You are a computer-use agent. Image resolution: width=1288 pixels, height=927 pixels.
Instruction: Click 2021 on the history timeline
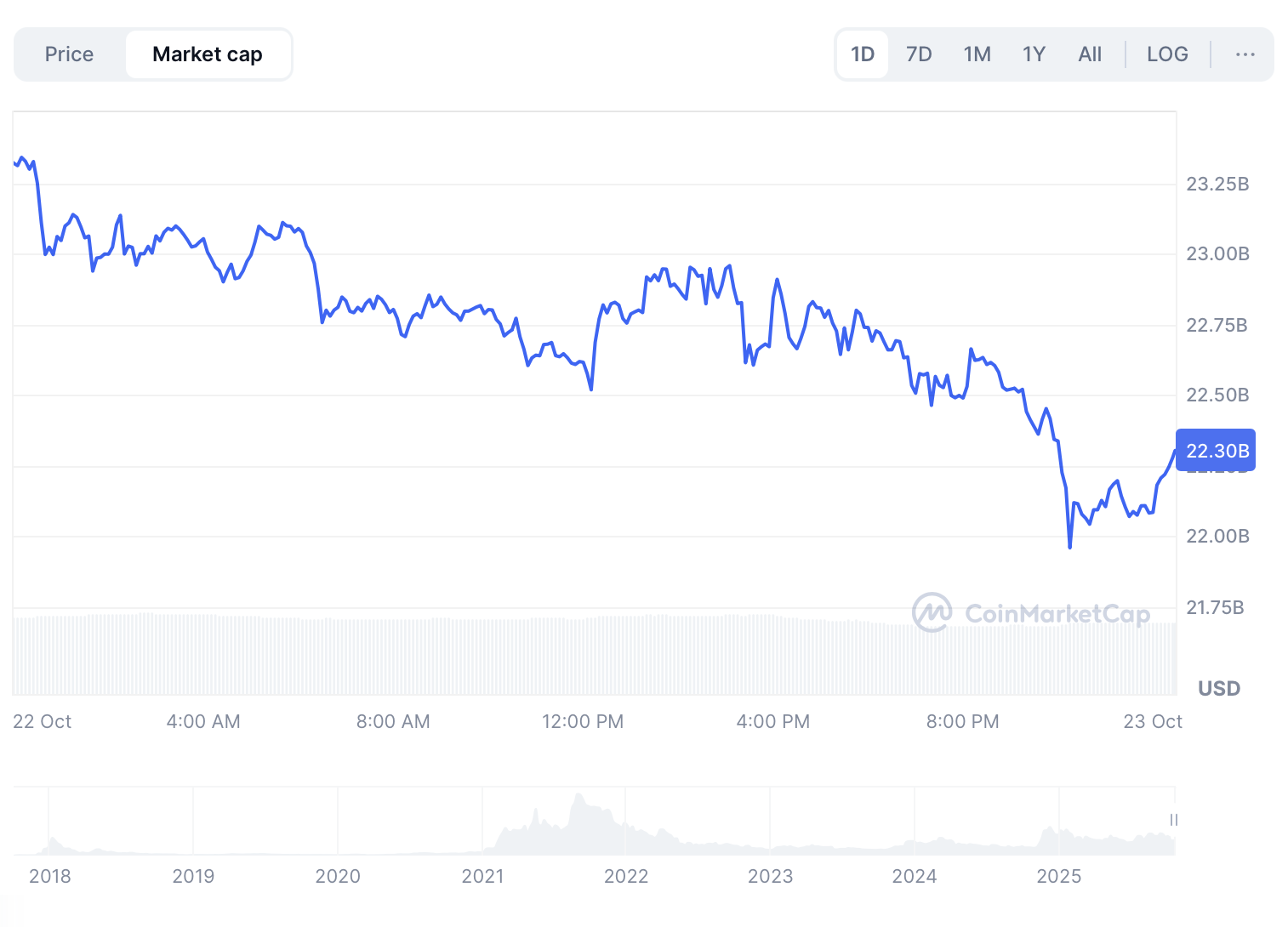pos(482,876)
